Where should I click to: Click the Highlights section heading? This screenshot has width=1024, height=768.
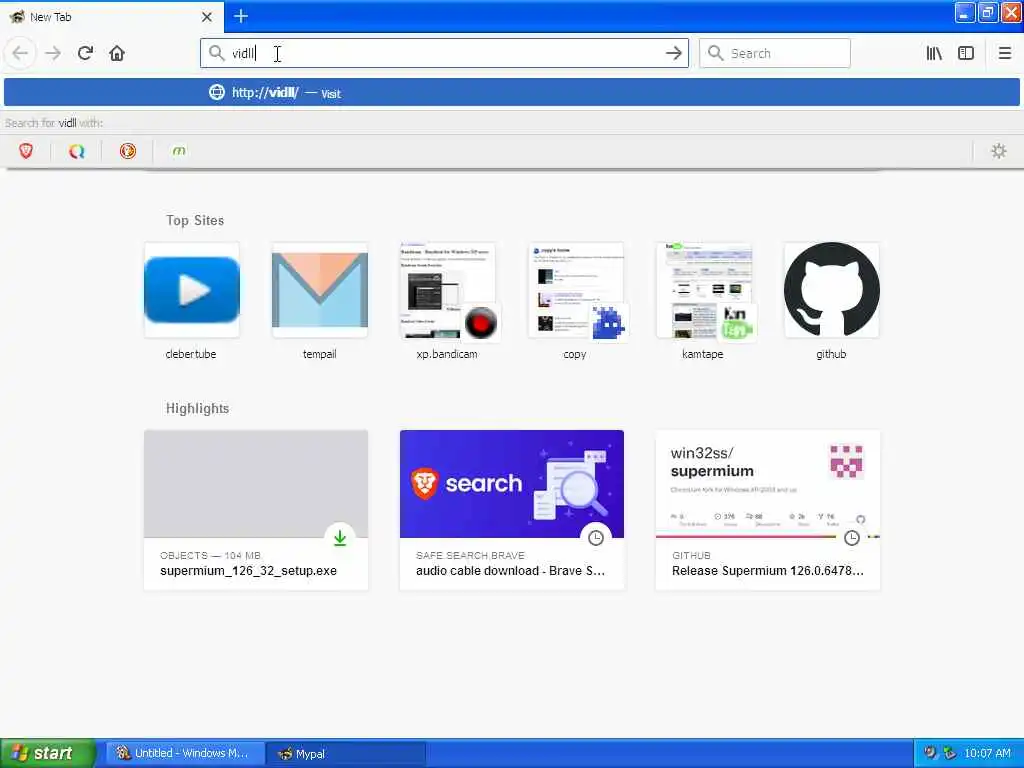pos(197,409)
